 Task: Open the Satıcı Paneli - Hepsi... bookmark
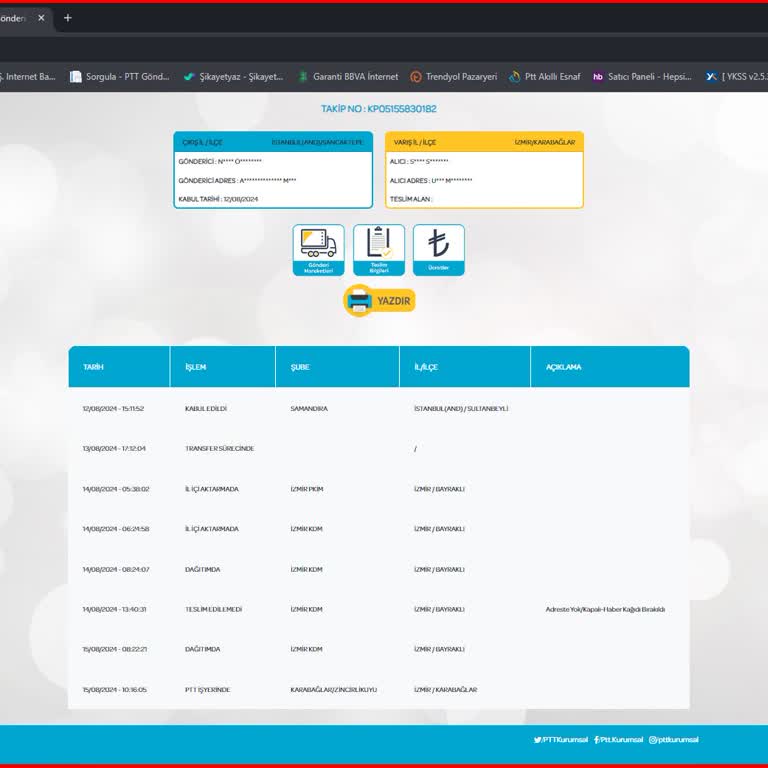pos(642,76)
